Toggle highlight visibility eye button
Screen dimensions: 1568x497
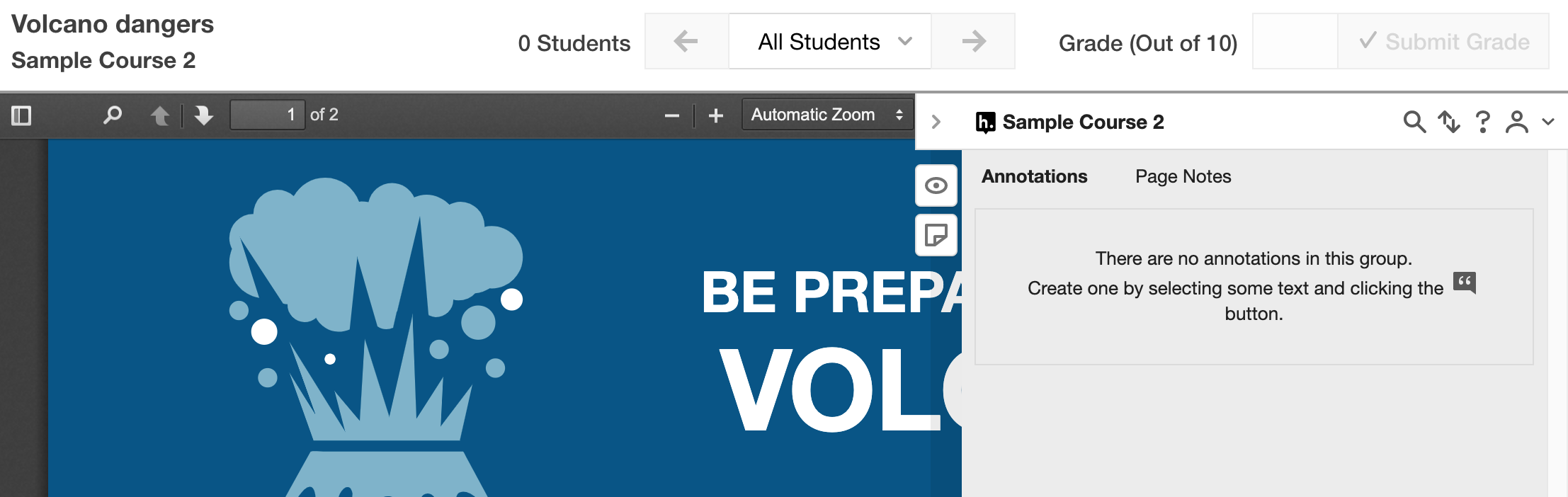click(x=936, y=185)
